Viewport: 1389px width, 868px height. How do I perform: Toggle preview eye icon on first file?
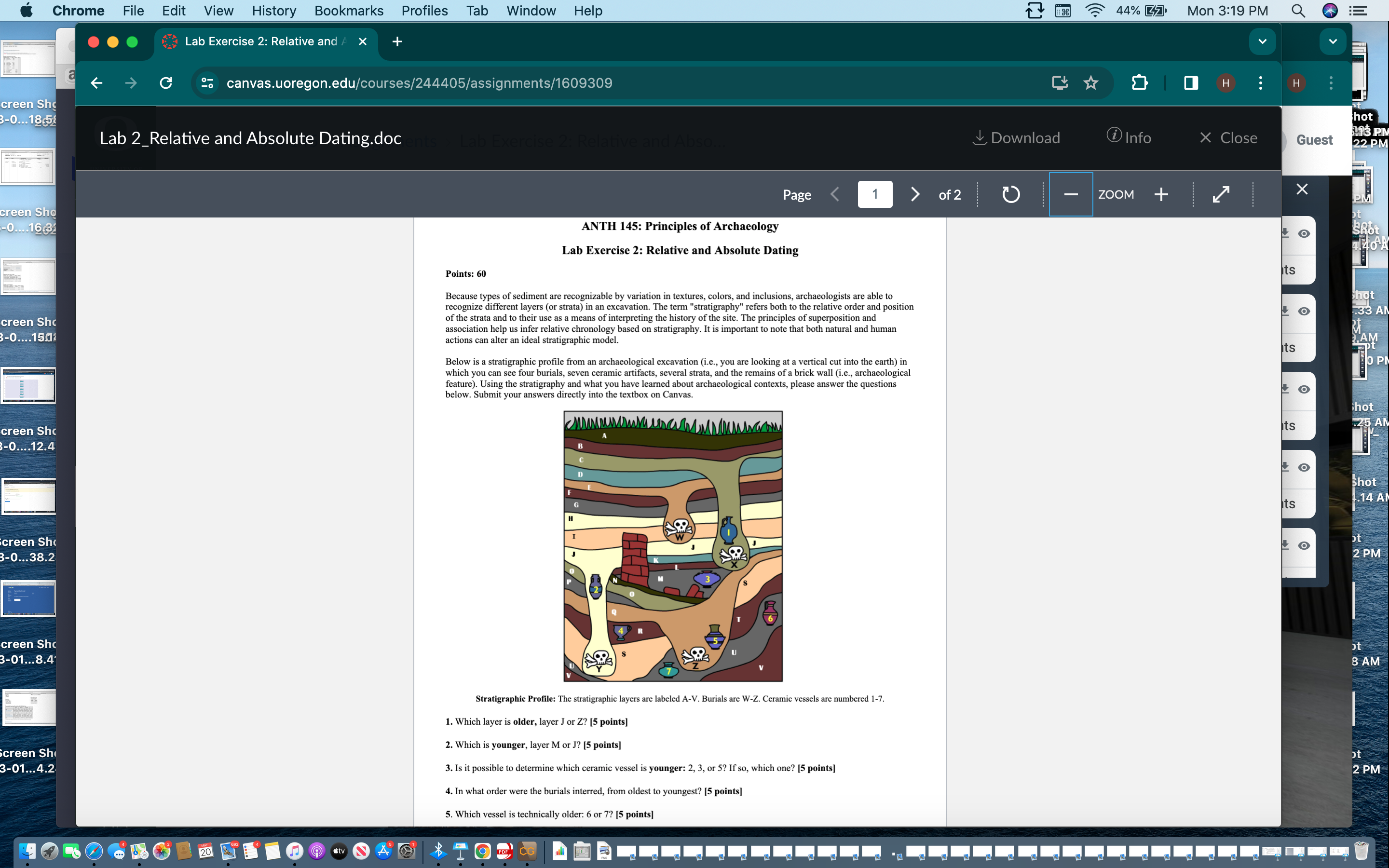[1304, 234]
